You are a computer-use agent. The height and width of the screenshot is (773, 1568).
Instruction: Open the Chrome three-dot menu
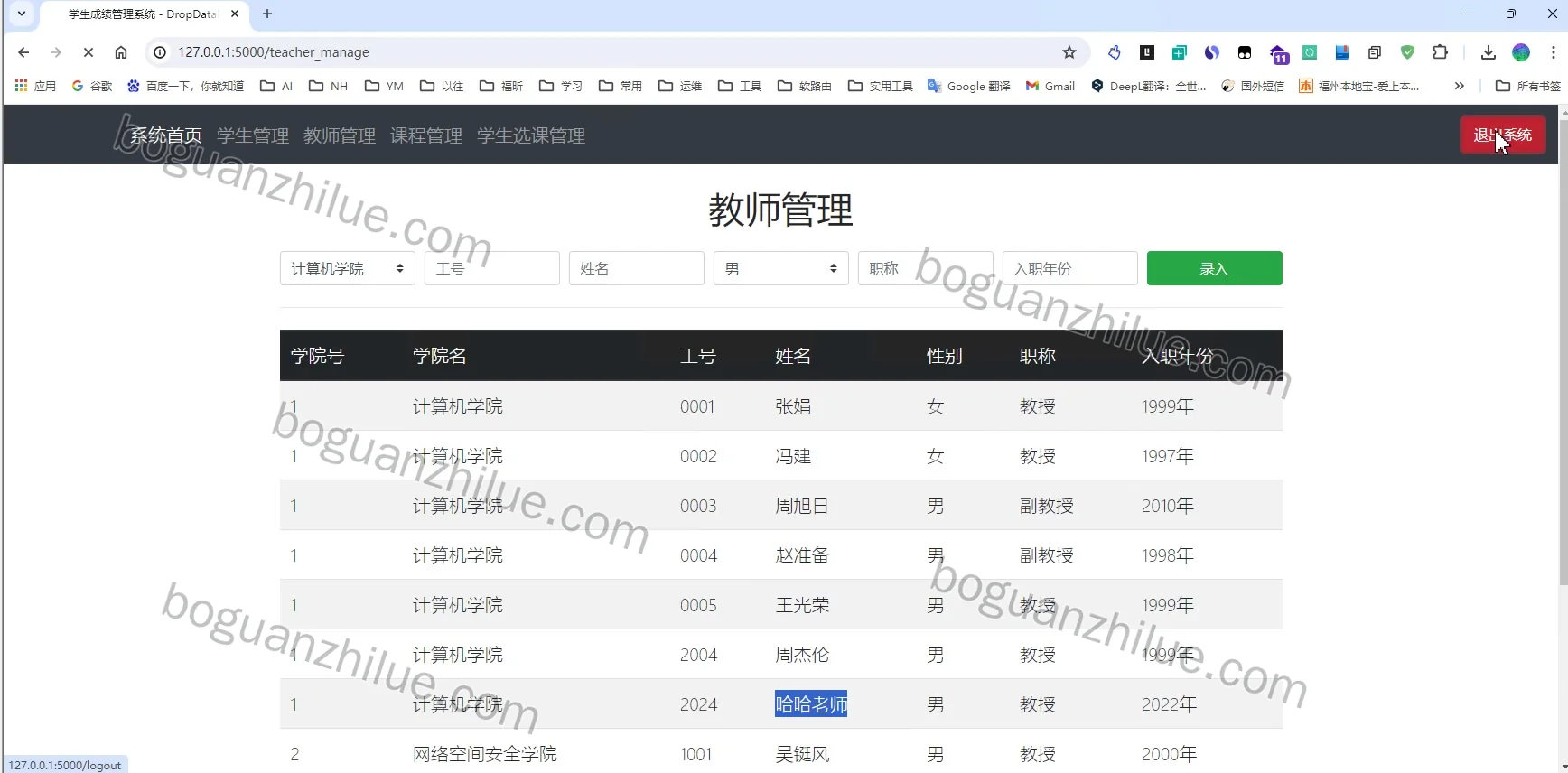pyautogui.click(x=1554, y=52)
